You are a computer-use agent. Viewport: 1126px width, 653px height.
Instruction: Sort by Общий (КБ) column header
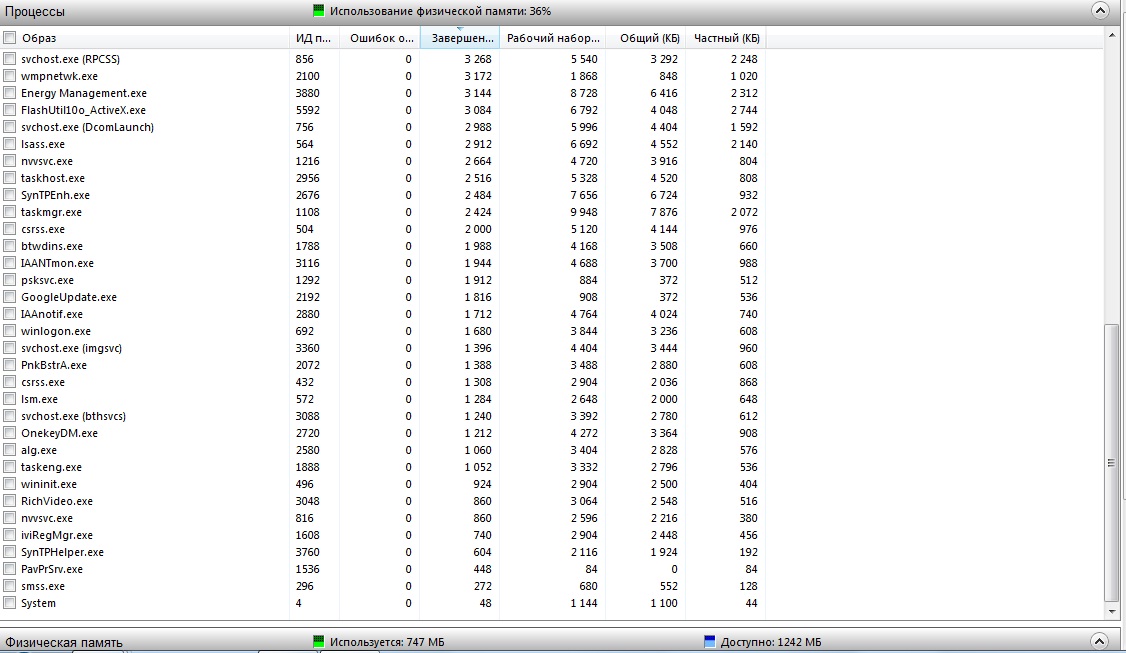pos(646,38)
